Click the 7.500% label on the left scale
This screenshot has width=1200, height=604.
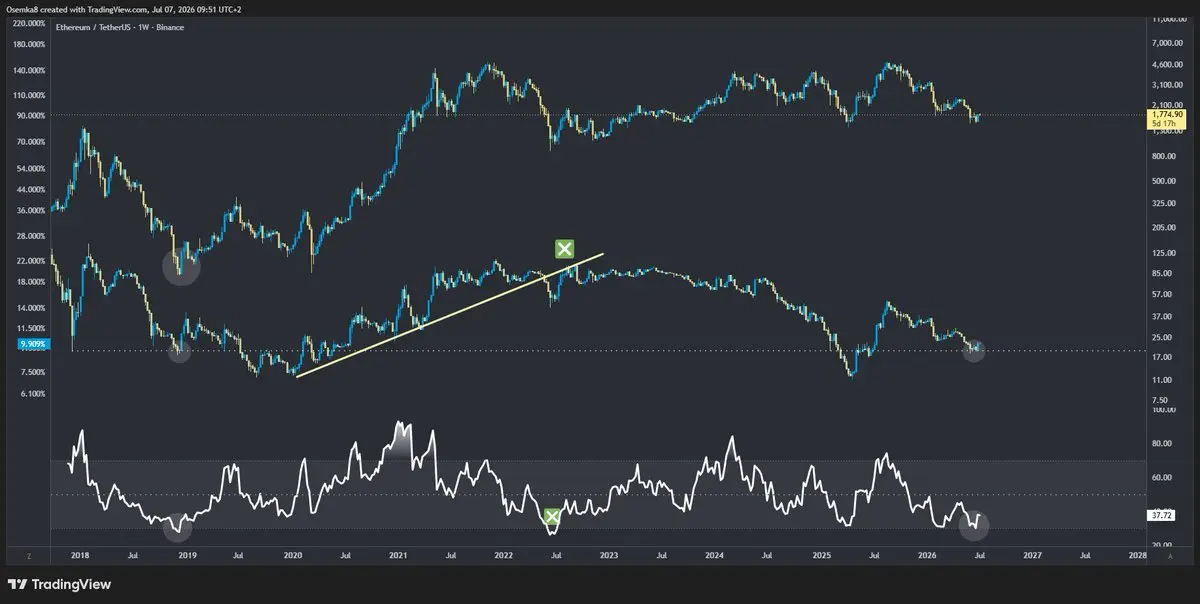[31, 372]
